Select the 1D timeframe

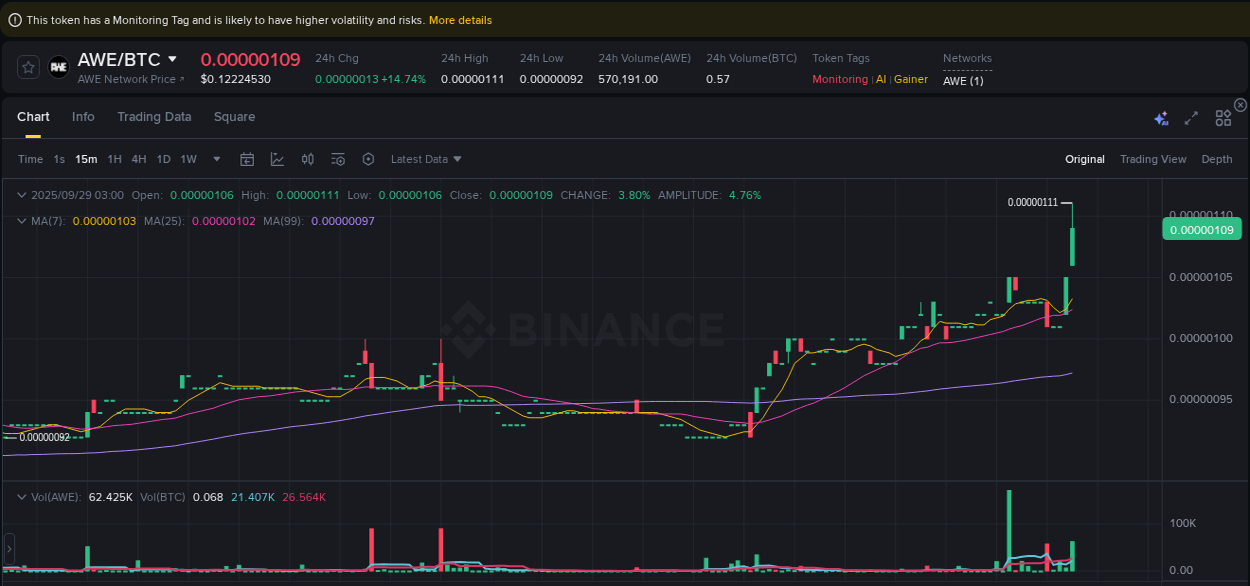[163, 159]
